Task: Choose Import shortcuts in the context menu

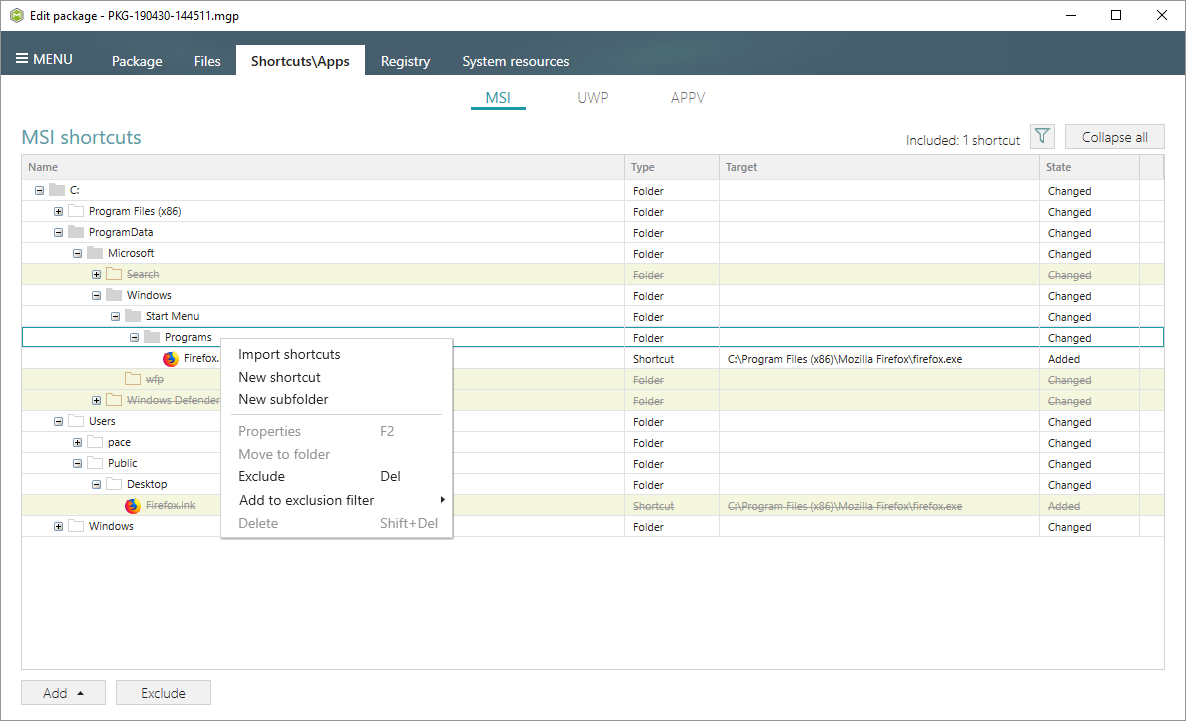Action: coord(337,354)
